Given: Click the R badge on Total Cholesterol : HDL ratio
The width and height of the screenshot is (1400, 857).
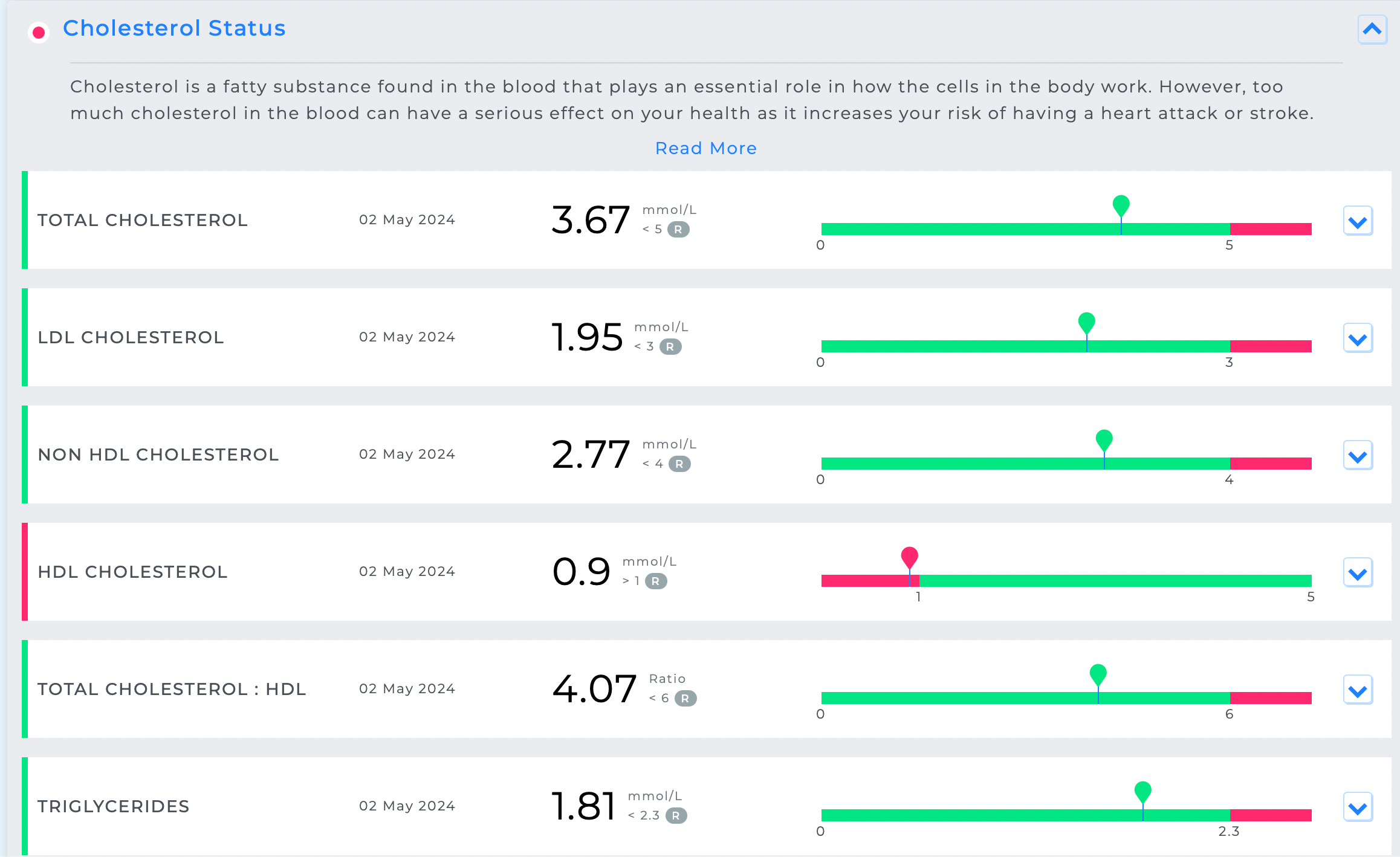Looking at the screenshot, I should (685, 699).
